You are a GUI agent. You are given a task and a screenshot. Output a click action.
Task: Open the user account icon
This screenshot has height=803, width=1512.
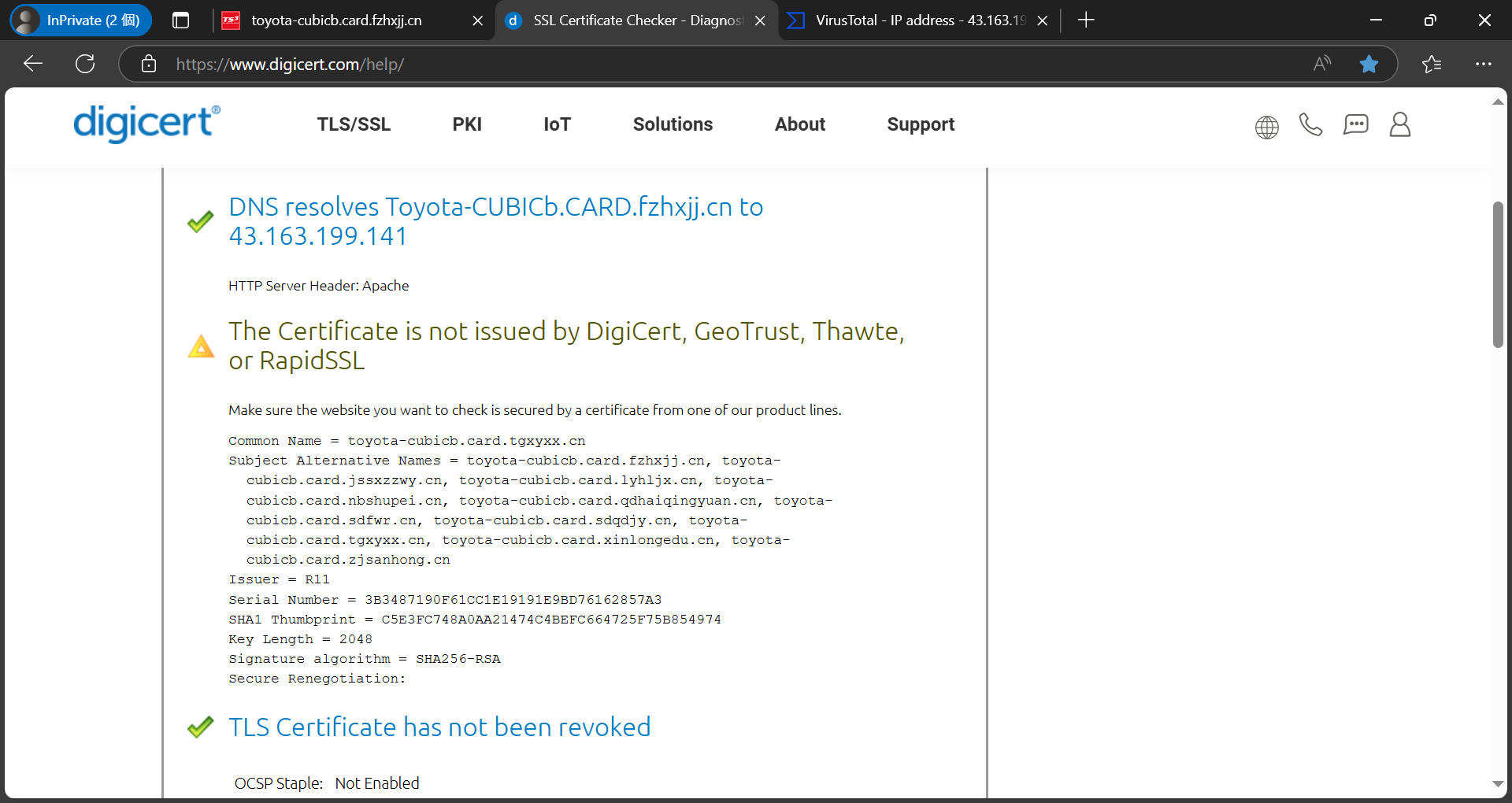[x=1400, y=124]
